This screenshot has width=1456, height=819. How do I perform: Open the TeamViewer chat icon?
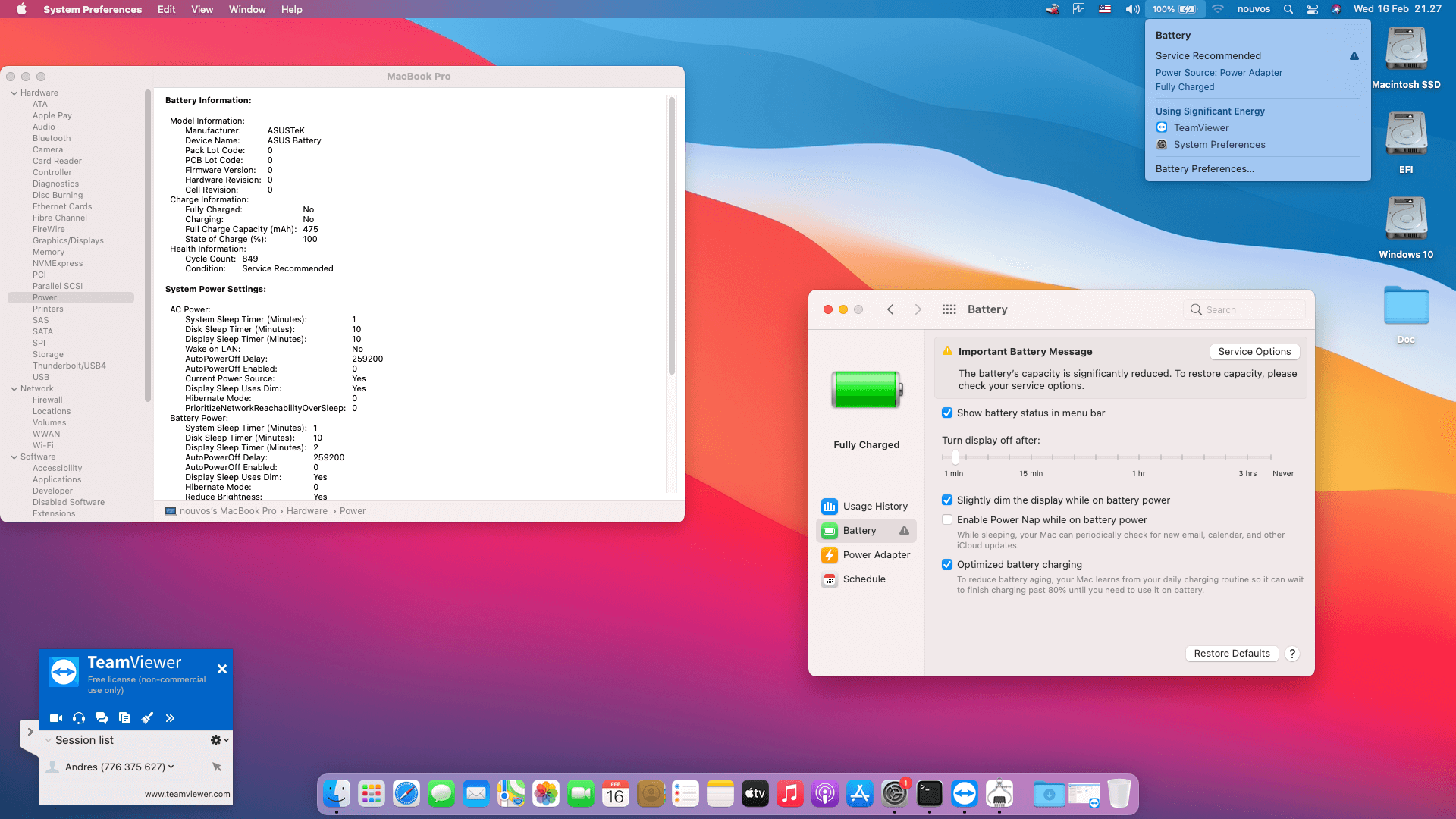point(102,717)
